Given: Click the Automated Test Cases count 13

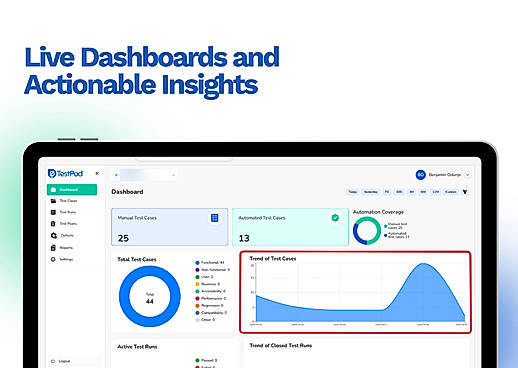Looking at the screenshot, I should 244,238.
